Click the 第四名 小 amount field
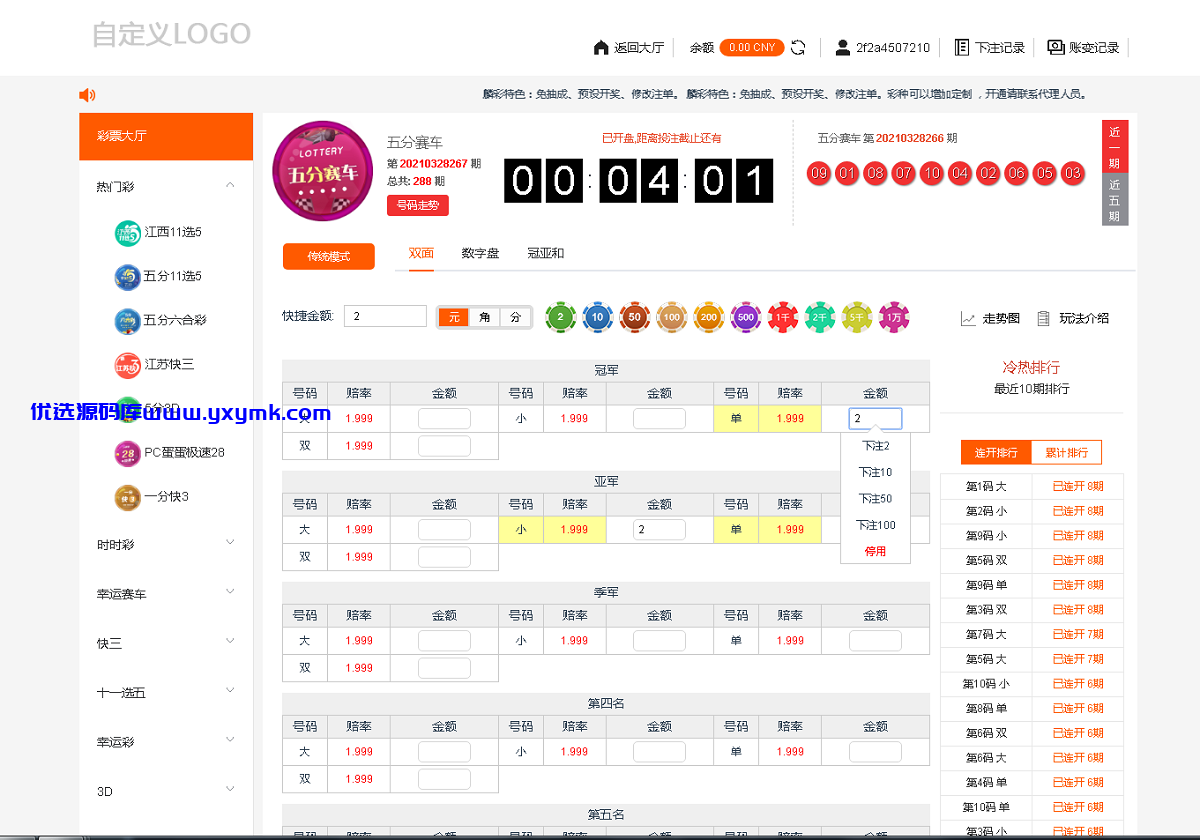Image resolution: width=1200 pixels, height=840 pixels. tap(659, 752)
